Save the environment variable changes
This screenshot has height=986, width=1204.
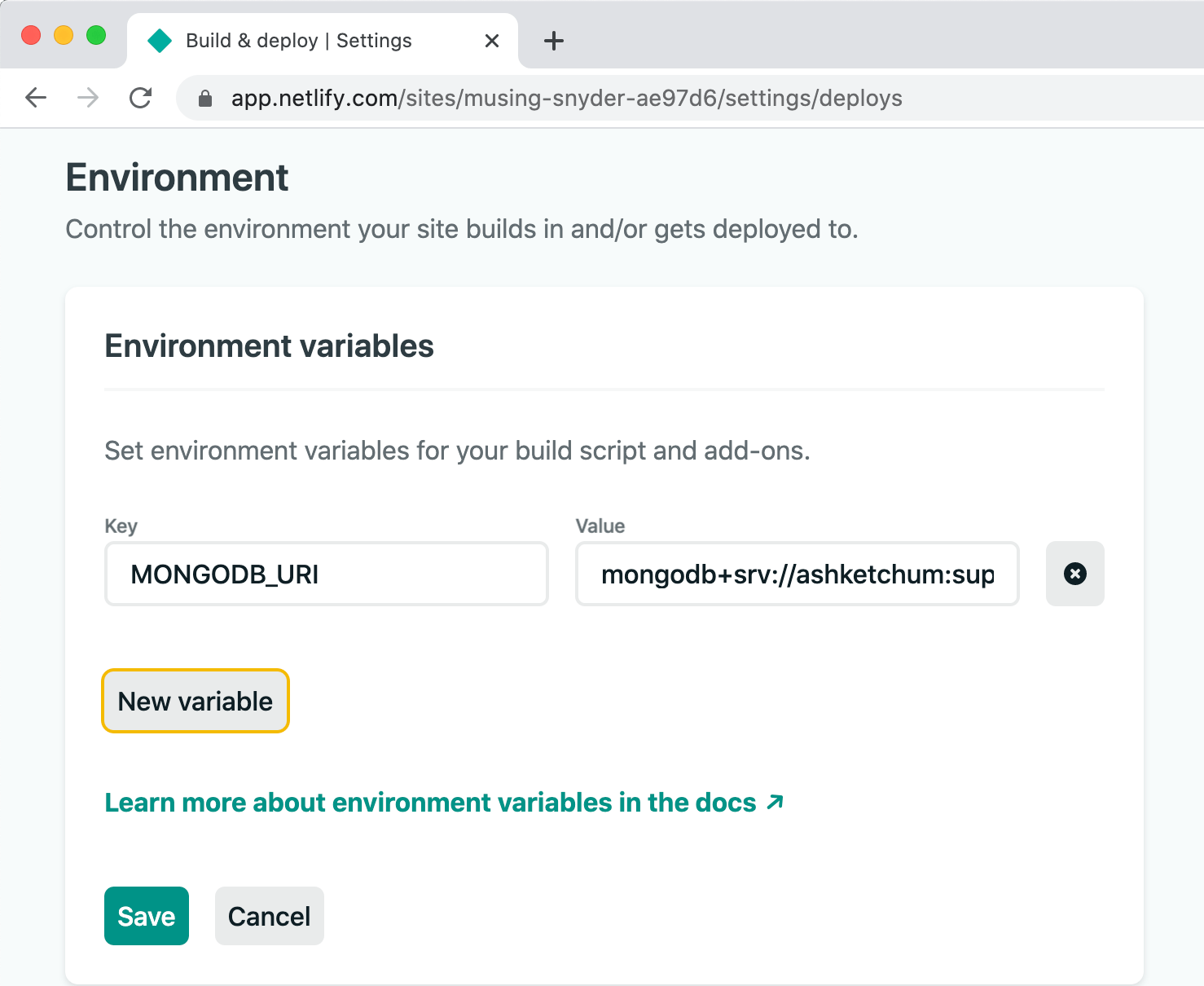coord(146,916)
